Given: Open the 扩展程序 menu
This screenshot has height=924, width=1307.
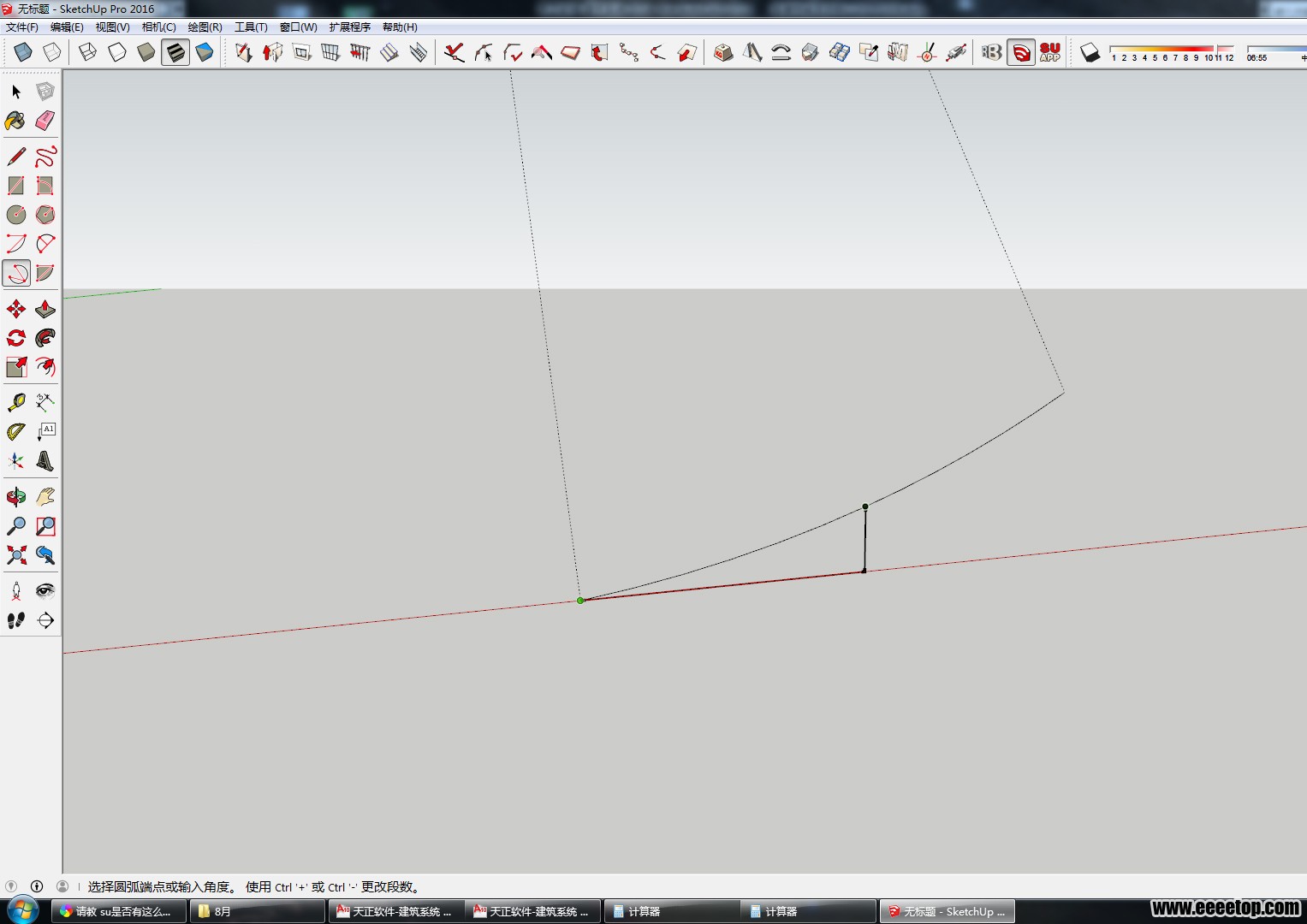Looking at the screenshot, I should pyautogui.click(x=350, y=27).
